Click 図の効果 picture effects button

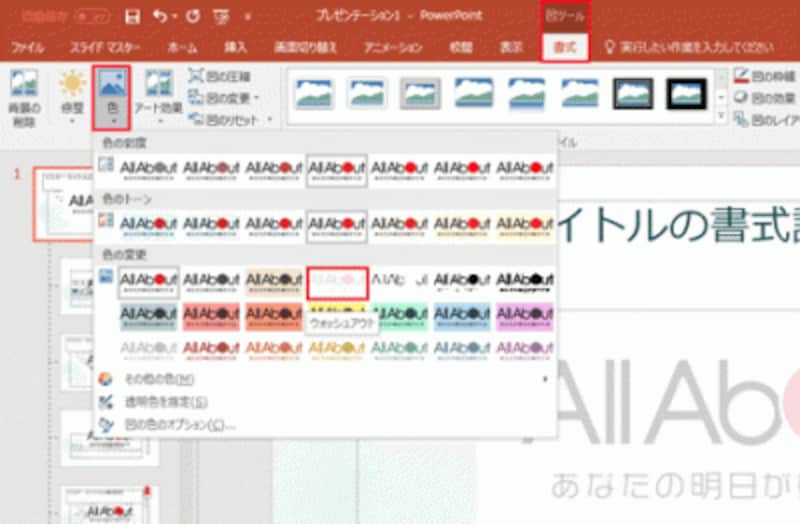pos(765,97)
